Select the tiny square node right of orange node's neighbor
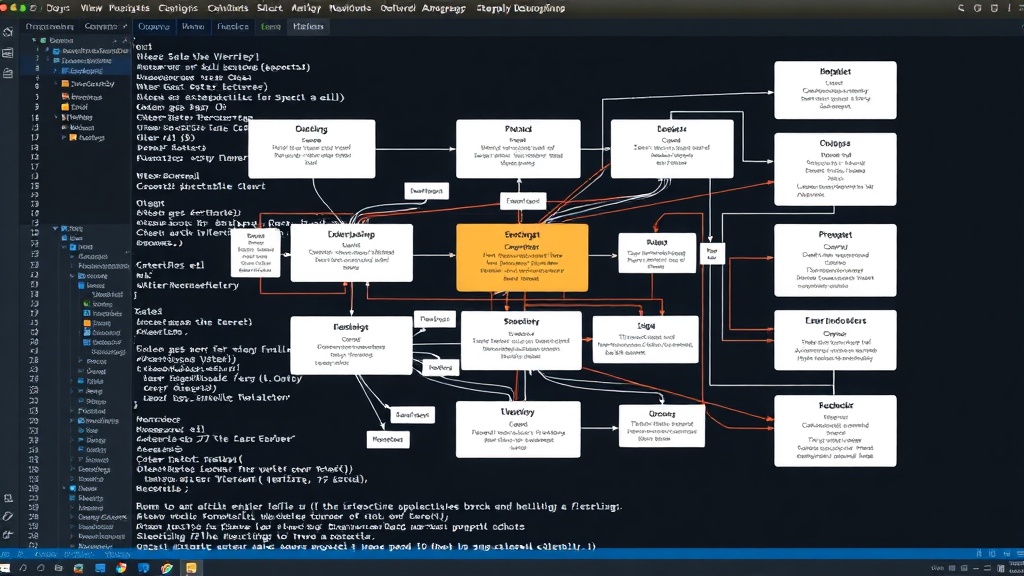Image resolution: width=1024 pixels, height=576 pixels. (x=712, y=253)
